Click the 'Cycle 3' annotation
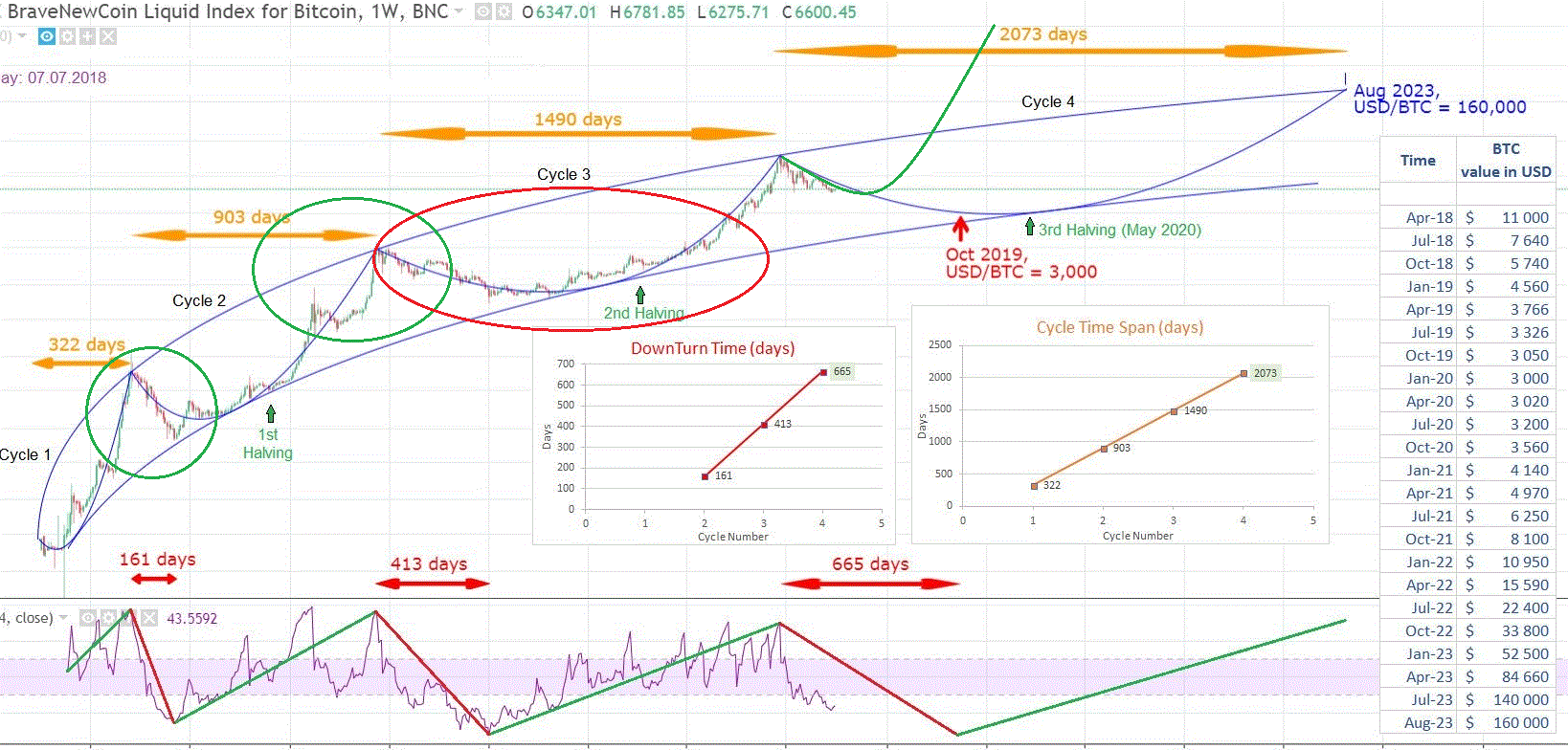 (x=564, y=175)
